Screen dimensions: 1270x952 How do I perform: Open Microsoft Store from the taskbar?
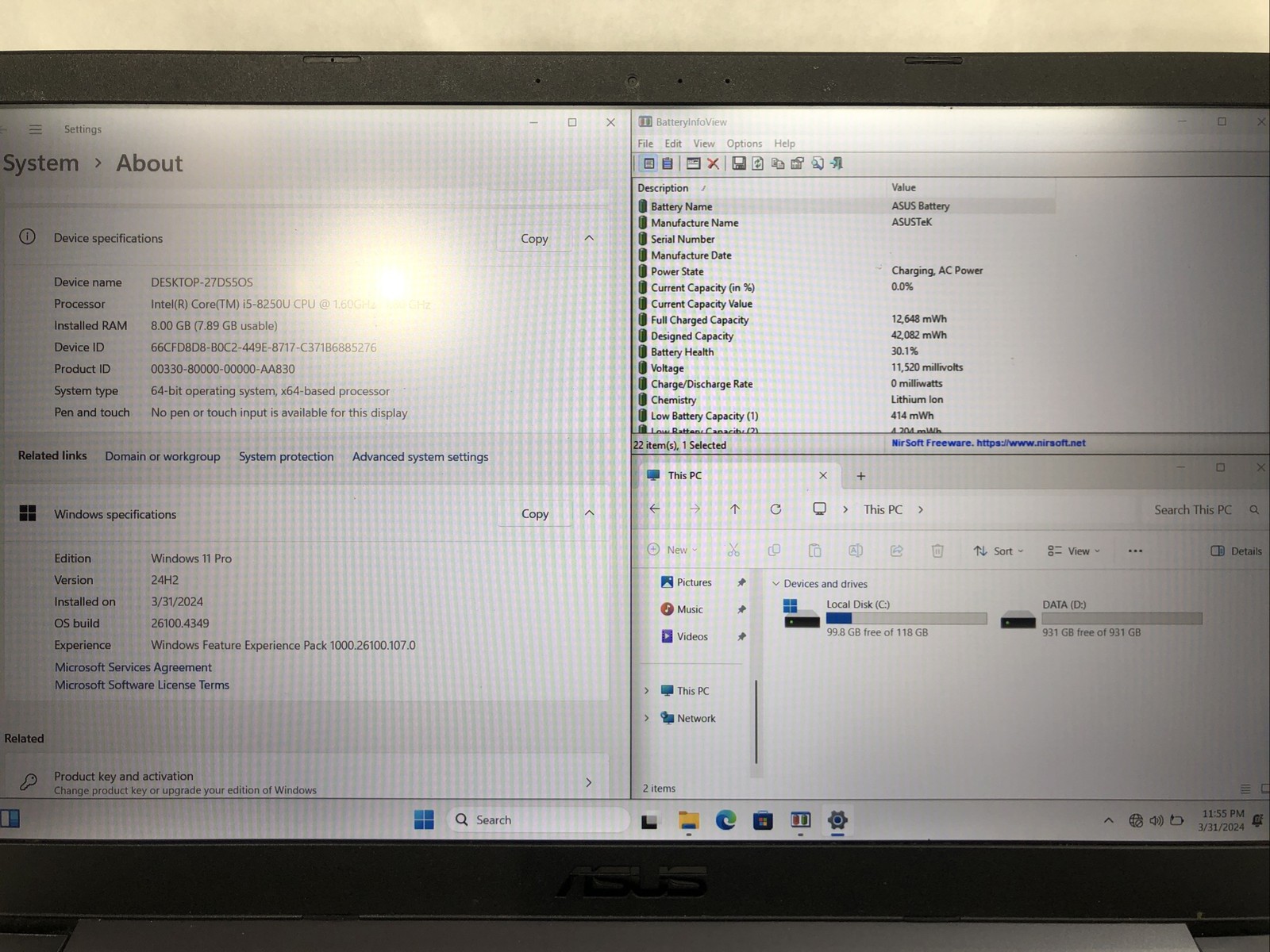click(x=763, y=820)
